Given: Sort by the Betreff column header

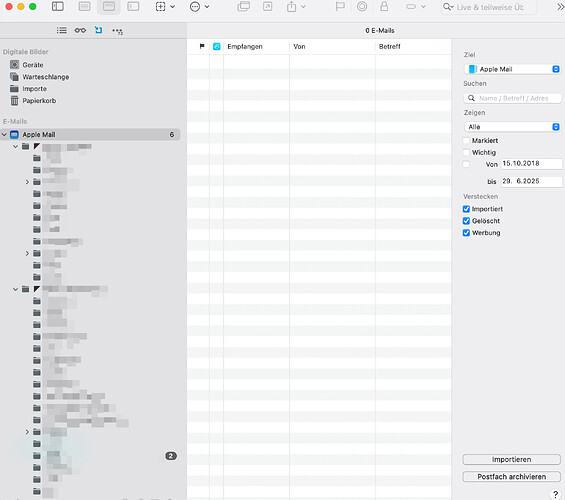Looking at the screenshot, I should coord(390,46).
